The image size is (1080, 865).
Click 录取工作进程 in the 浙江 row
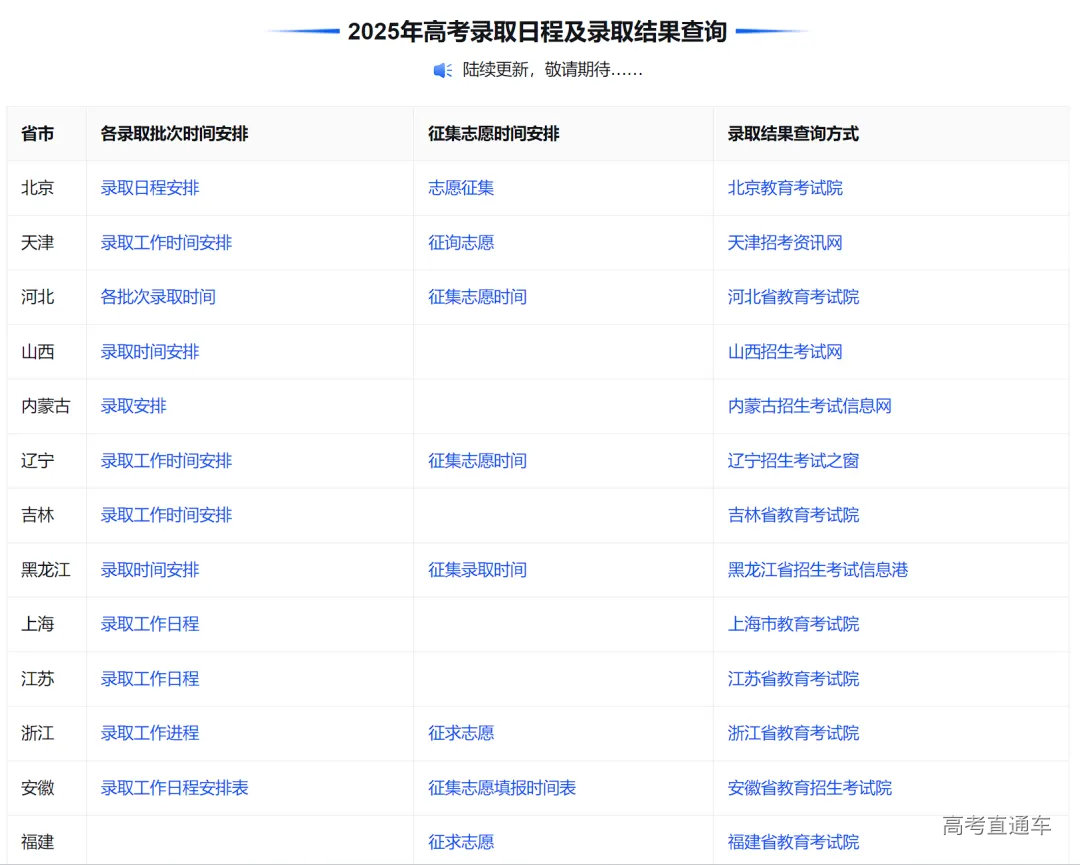point(148,733)
